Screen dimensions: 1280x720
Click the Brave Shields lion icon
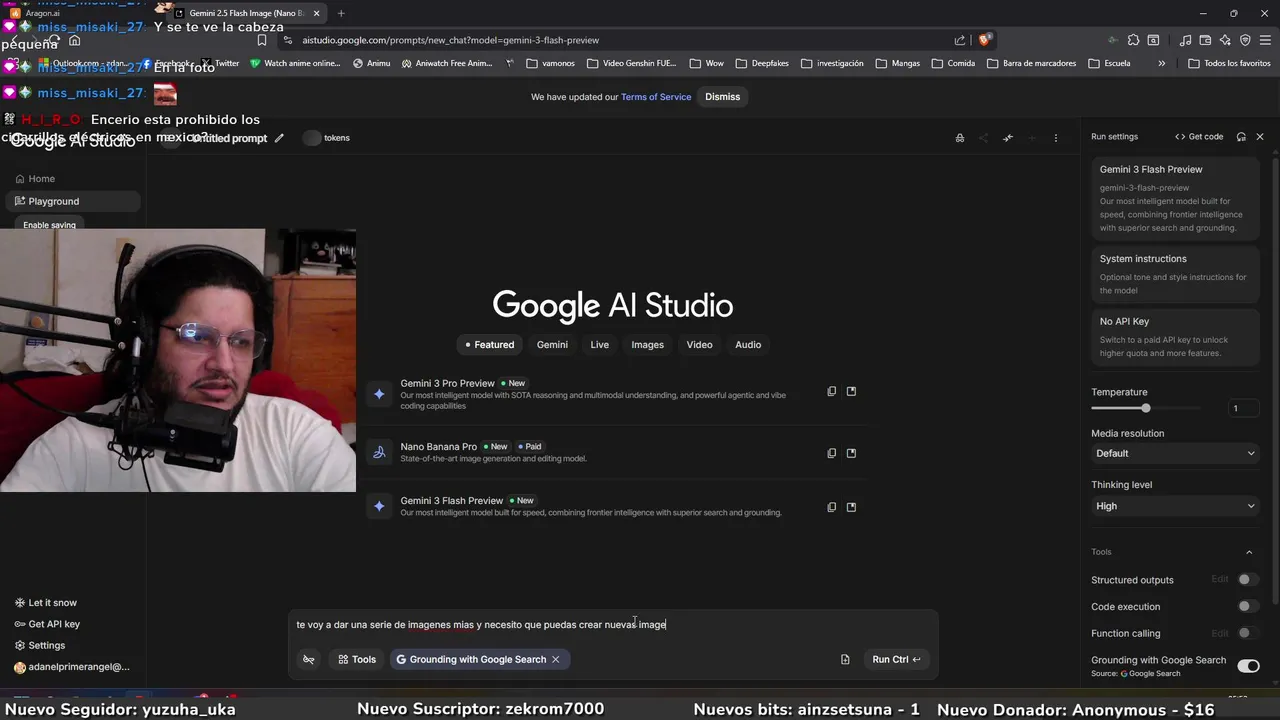(x=985, y=40)
